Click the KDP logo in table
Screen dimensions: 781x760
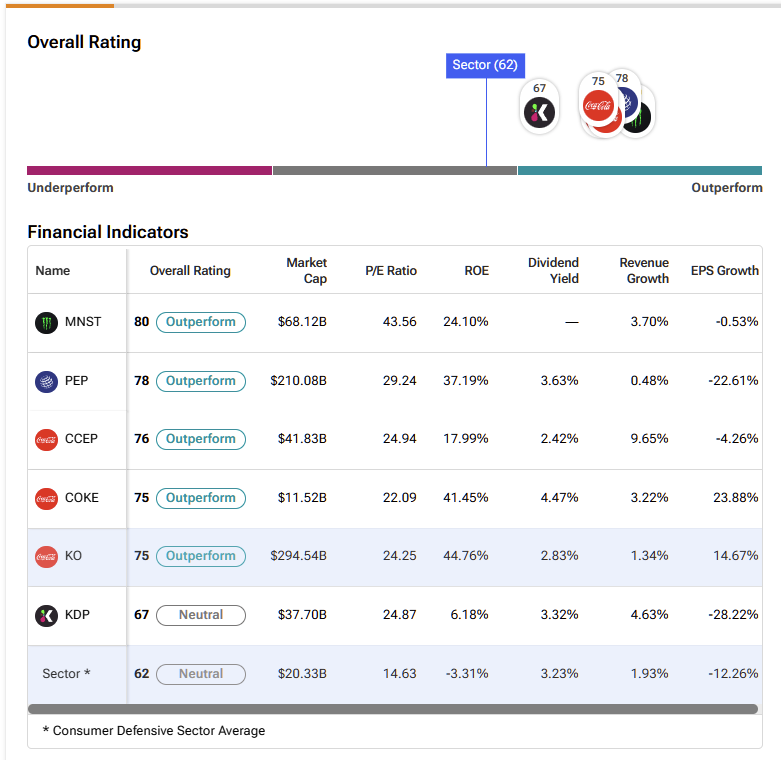pyautogui.click(x=46, y=615)
